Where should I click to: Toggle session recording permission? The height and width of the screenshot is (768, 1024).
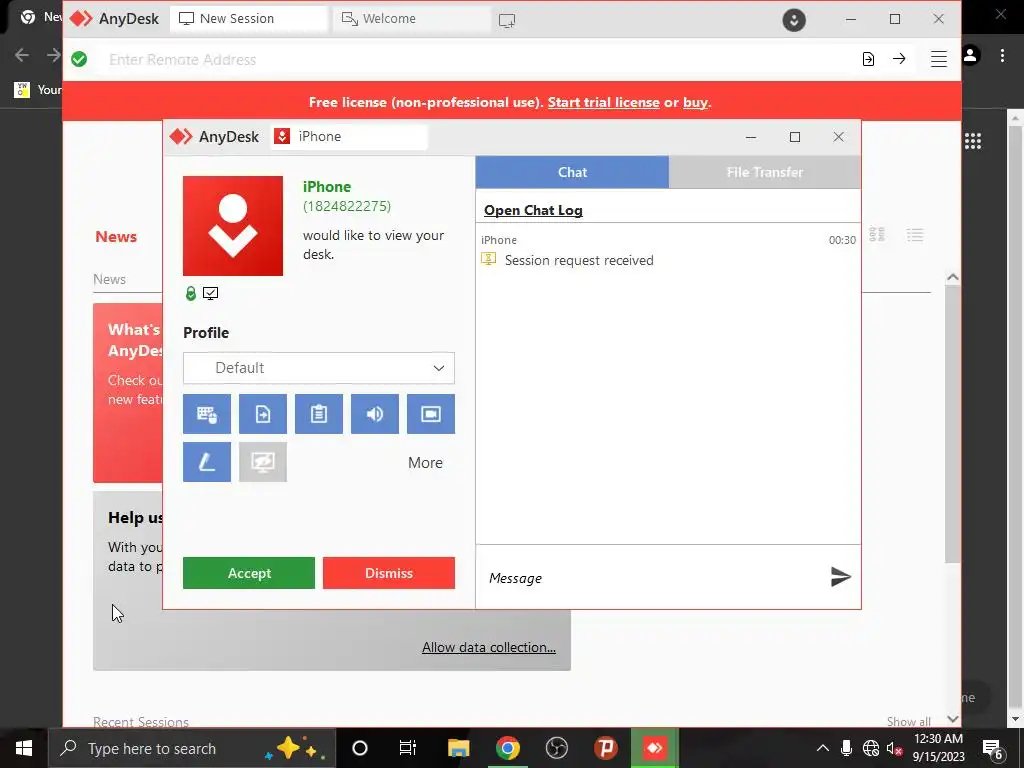pyautogui.click(x=431, y=414)
